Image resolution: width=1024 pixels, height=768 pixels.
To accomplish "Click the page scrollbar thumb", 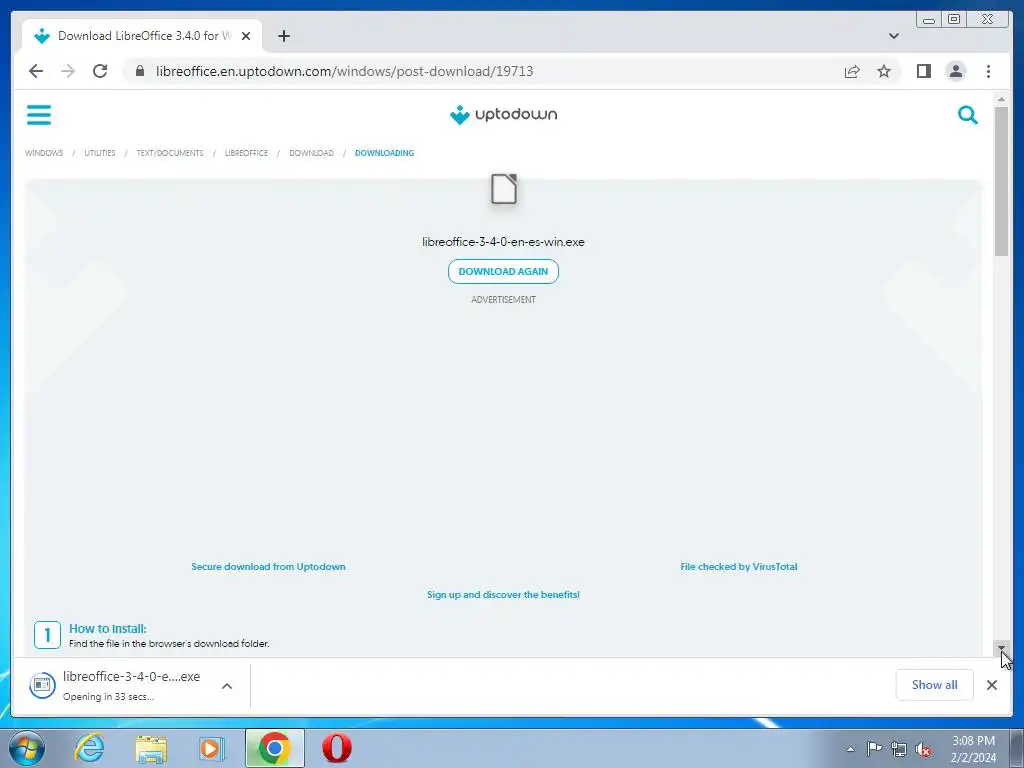I will tap(1001, 182).
